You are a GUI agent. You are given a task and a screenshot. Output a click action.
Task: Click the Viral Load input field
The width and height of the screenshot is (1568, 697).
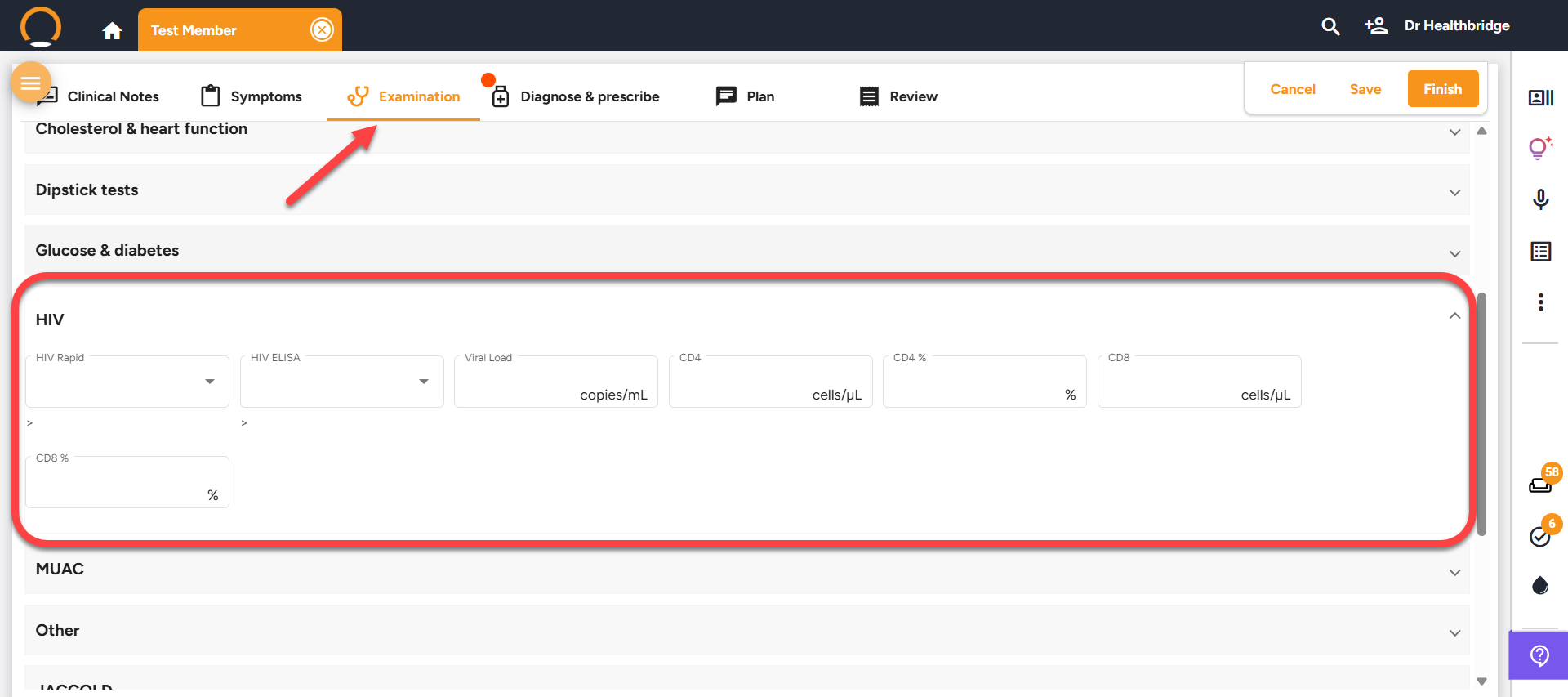click(556, 382)
